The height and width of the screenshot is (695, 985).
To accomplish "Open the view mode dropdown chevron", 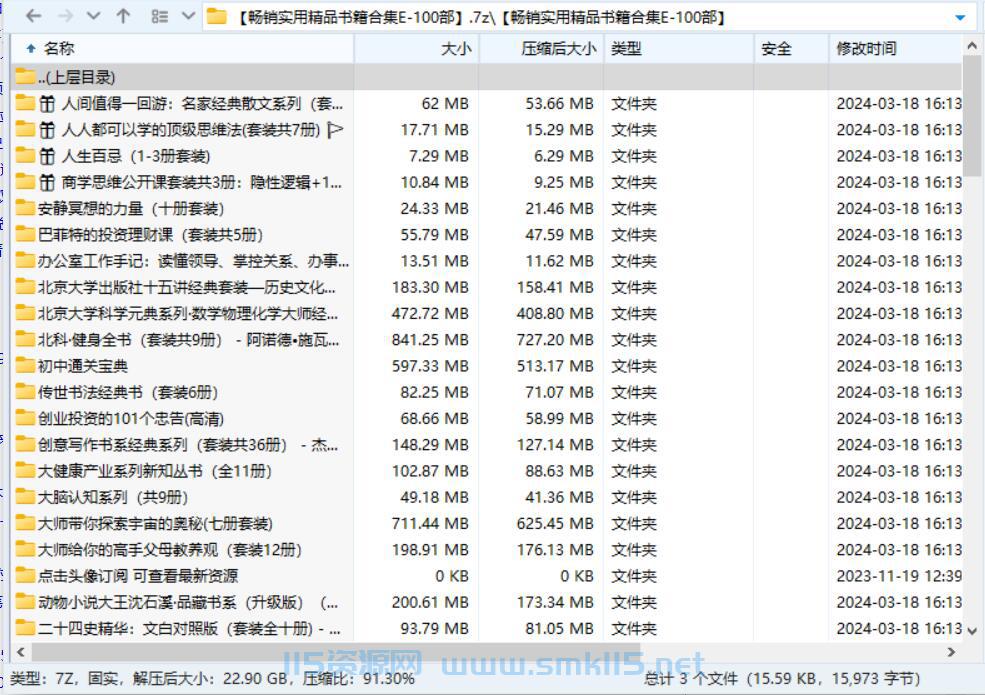I will 186,16.
